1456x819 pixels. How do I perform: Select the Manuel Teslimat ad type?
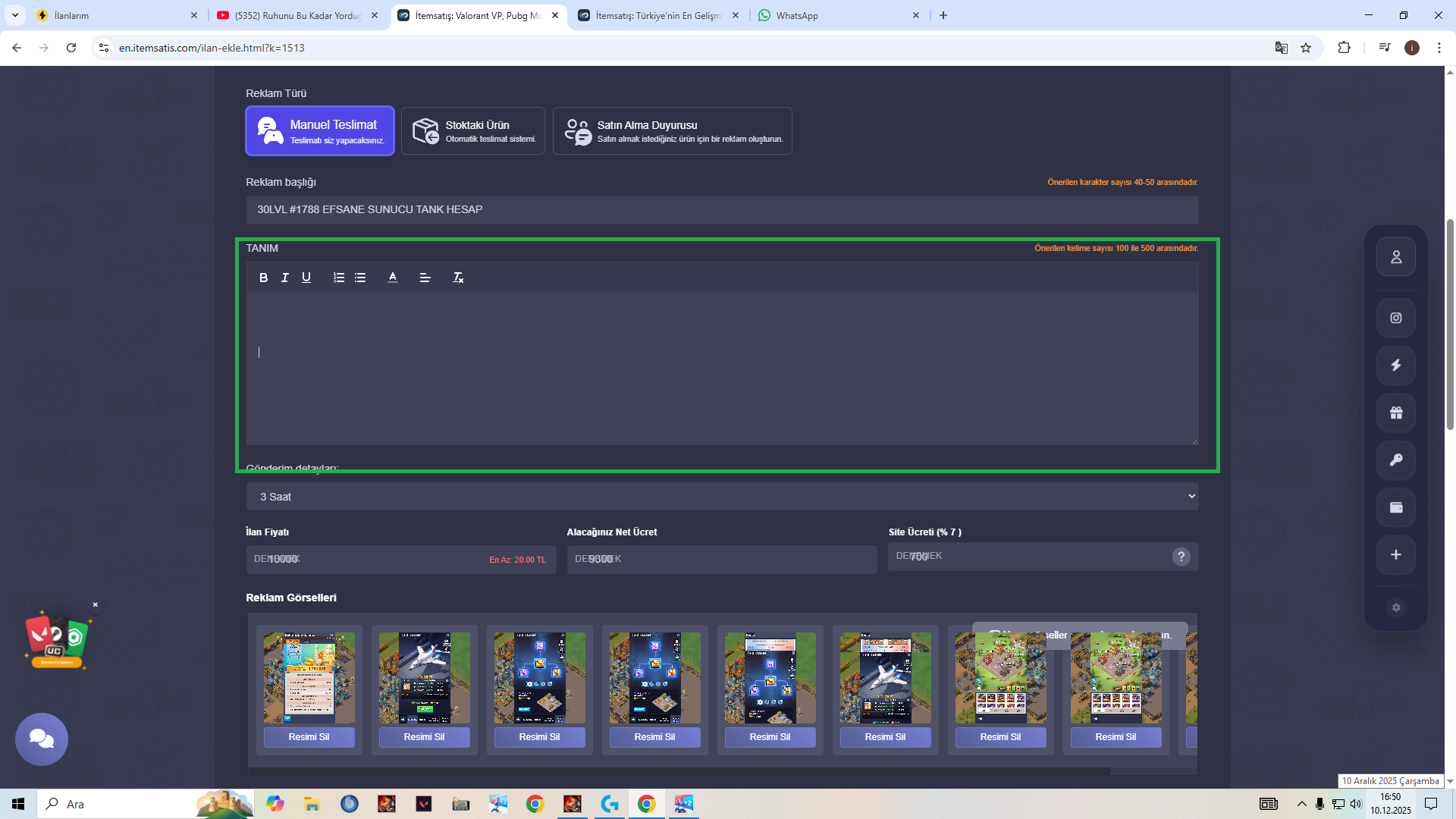[x=320, y=130]
